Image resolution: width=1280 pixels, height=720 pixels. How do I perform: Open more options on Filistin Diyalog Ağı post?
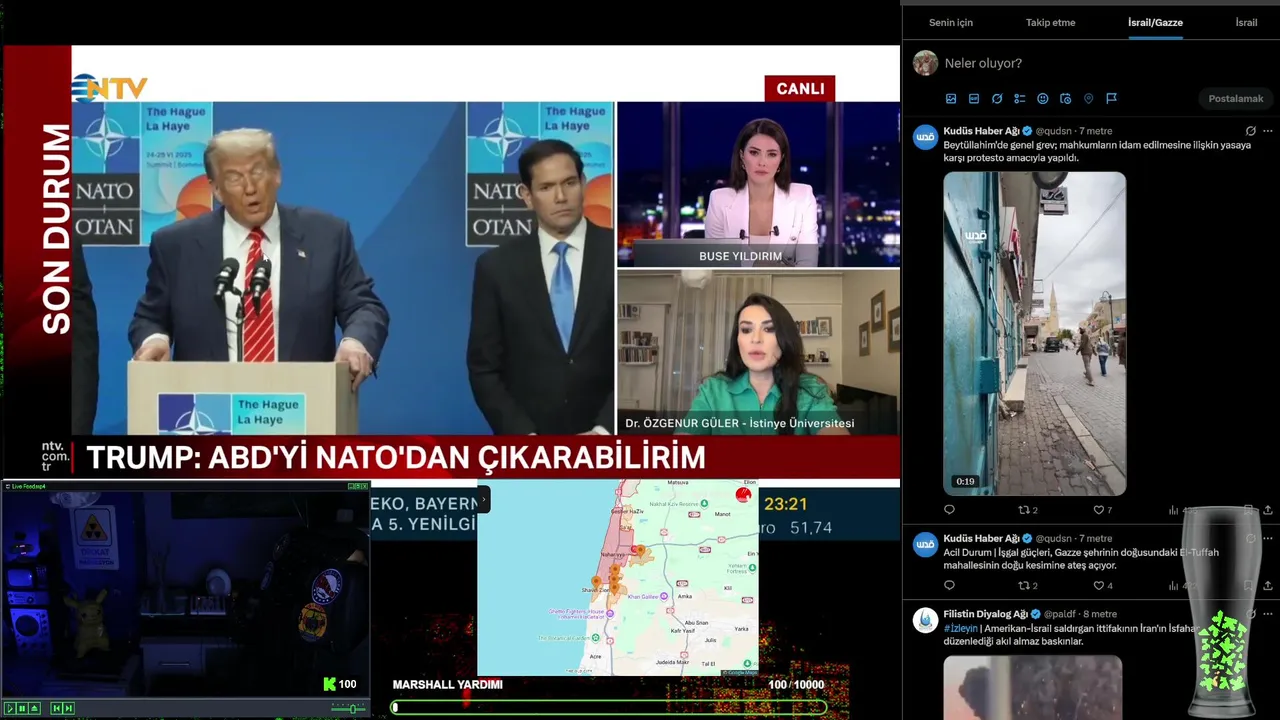pyautogui.click(x=1268, y=614)
